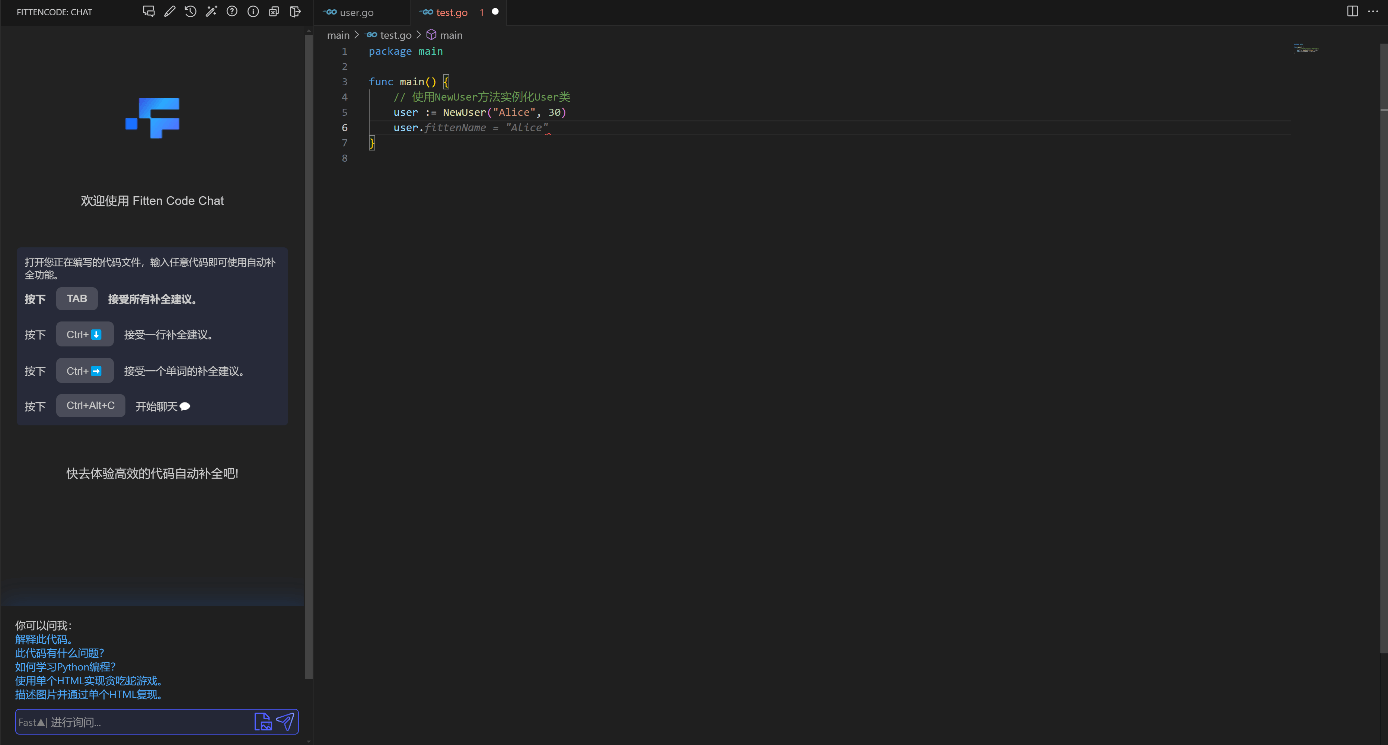The width and height of the screenshot is (1388, 745).
Task: Split the editor right
Action: (x=1352, y=12)
